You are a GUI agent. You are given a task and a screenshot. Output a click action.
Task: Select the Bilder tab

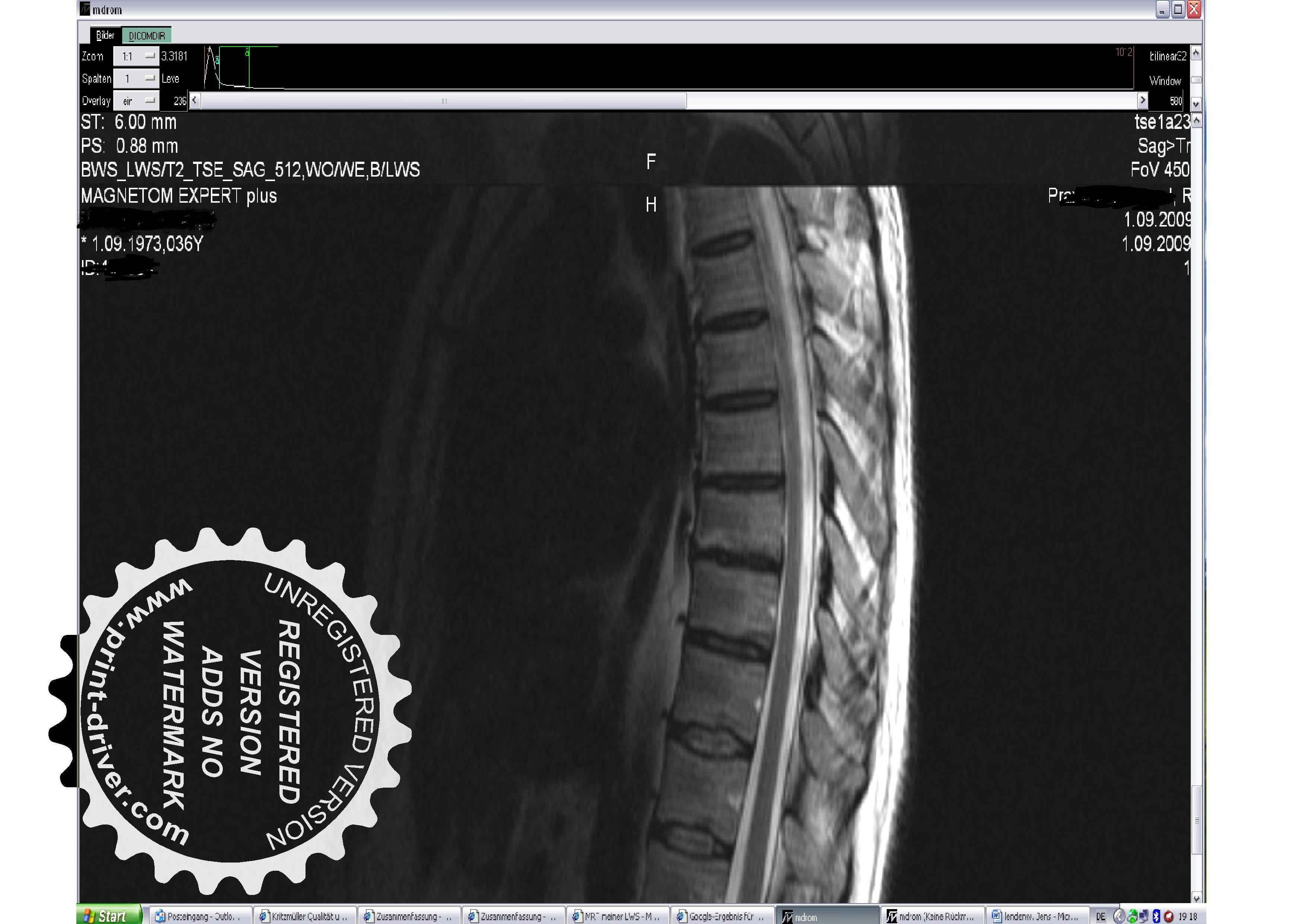click(105, 35)
